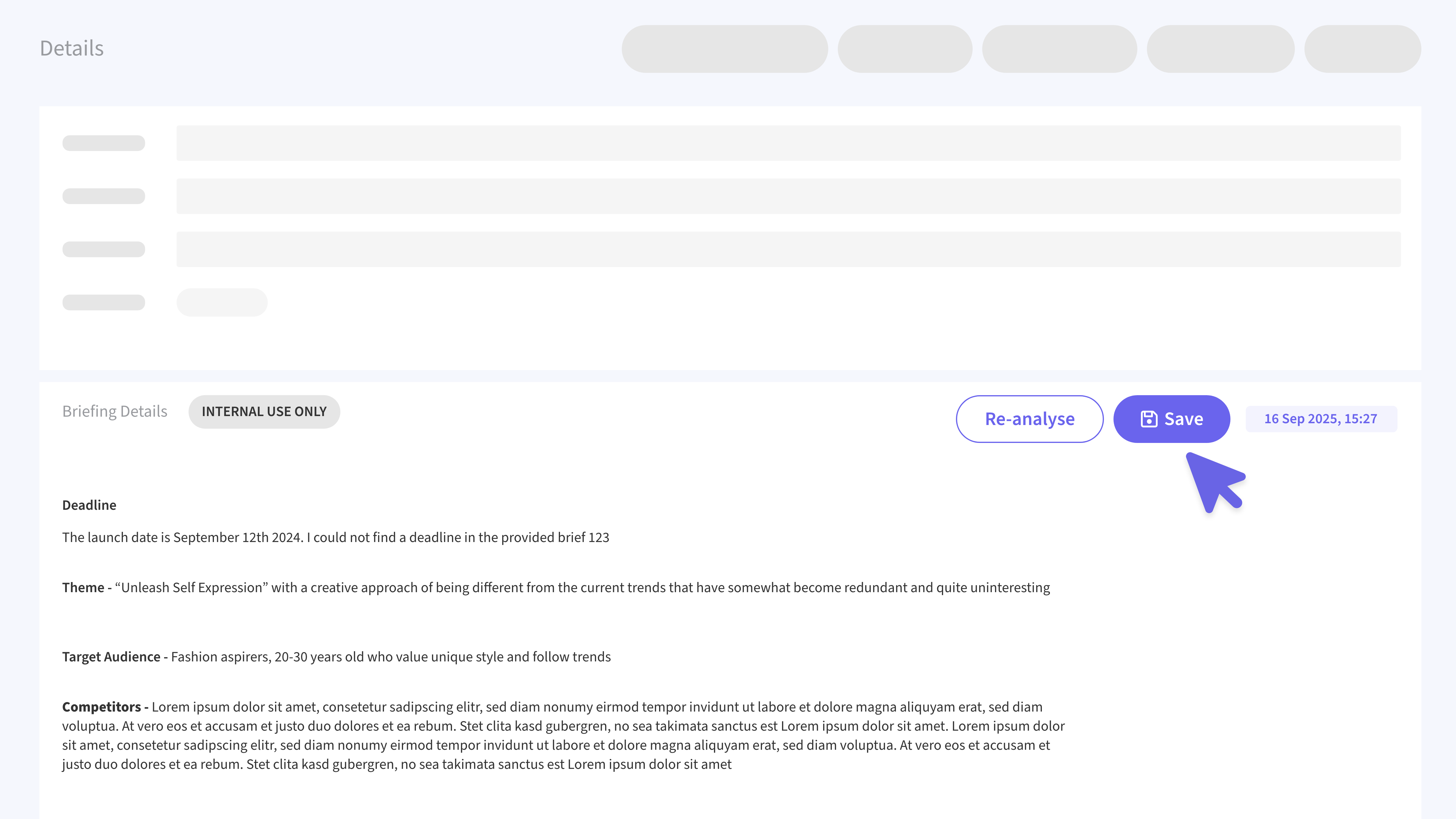Viewport: 1456px width, 819px height.
Task: Click the bold Target Audience label
Action: pyautogui.click(x=111, y=657)
